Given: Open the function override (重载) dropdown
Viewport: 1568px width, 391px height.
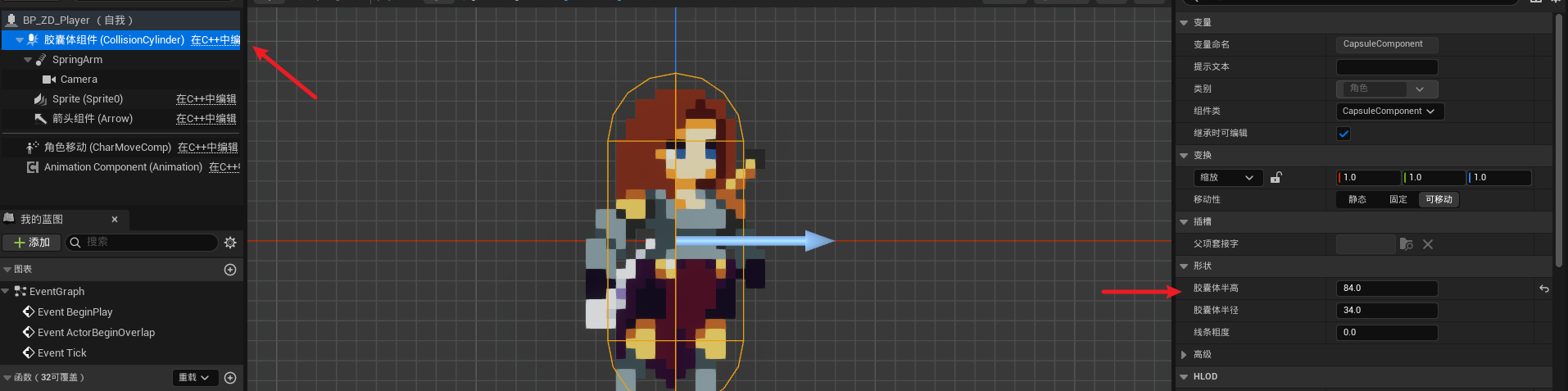Looking at the screenshot, I should 194,378.
